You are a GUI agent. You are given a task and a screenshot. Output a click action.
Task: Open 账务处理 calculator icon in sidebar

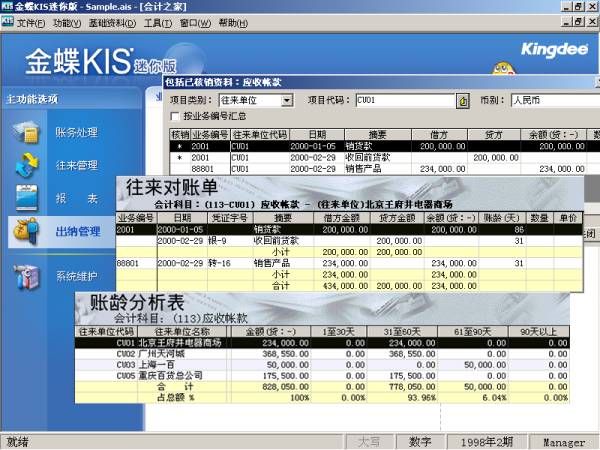pos(30,132)
